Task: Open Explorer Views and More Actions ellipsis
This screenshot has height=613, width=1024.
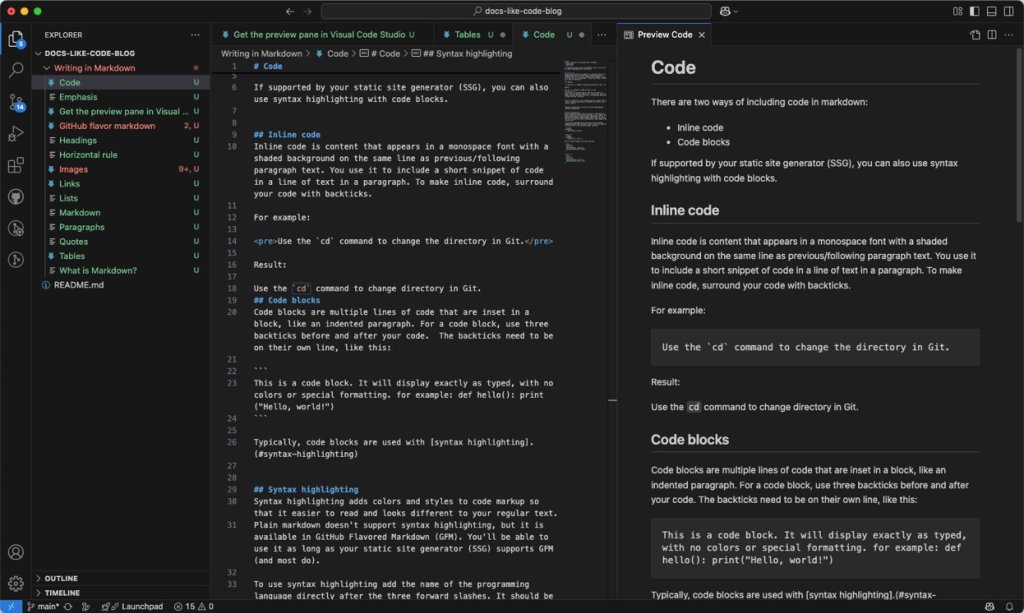Action: pyautogui.click(x=195, y=35)
